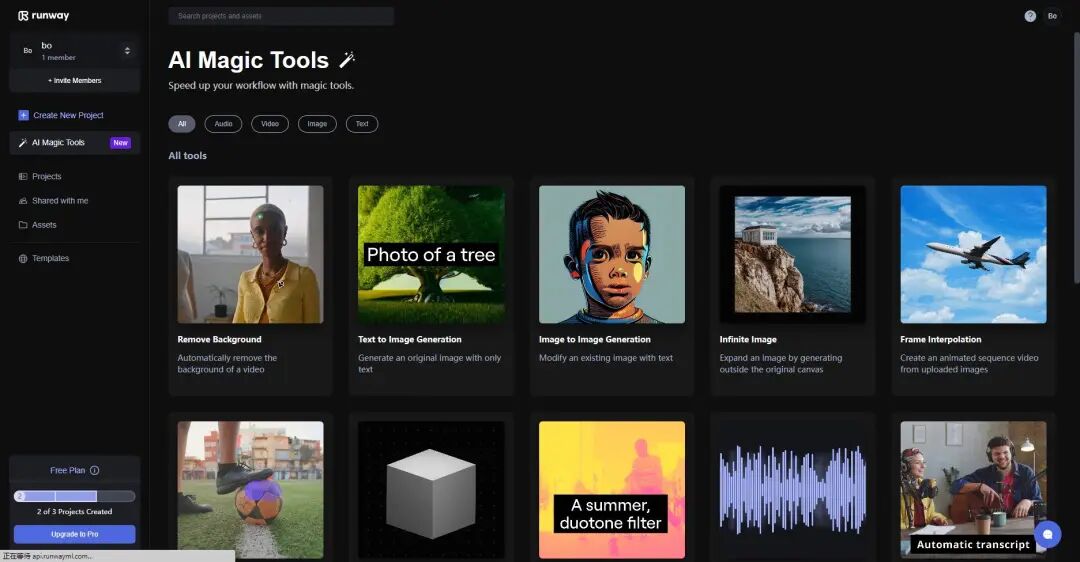The width and height of the screenshot is (1080, 562).
Task: Click the page vertical scrollbar
Action: (1076, 157)
